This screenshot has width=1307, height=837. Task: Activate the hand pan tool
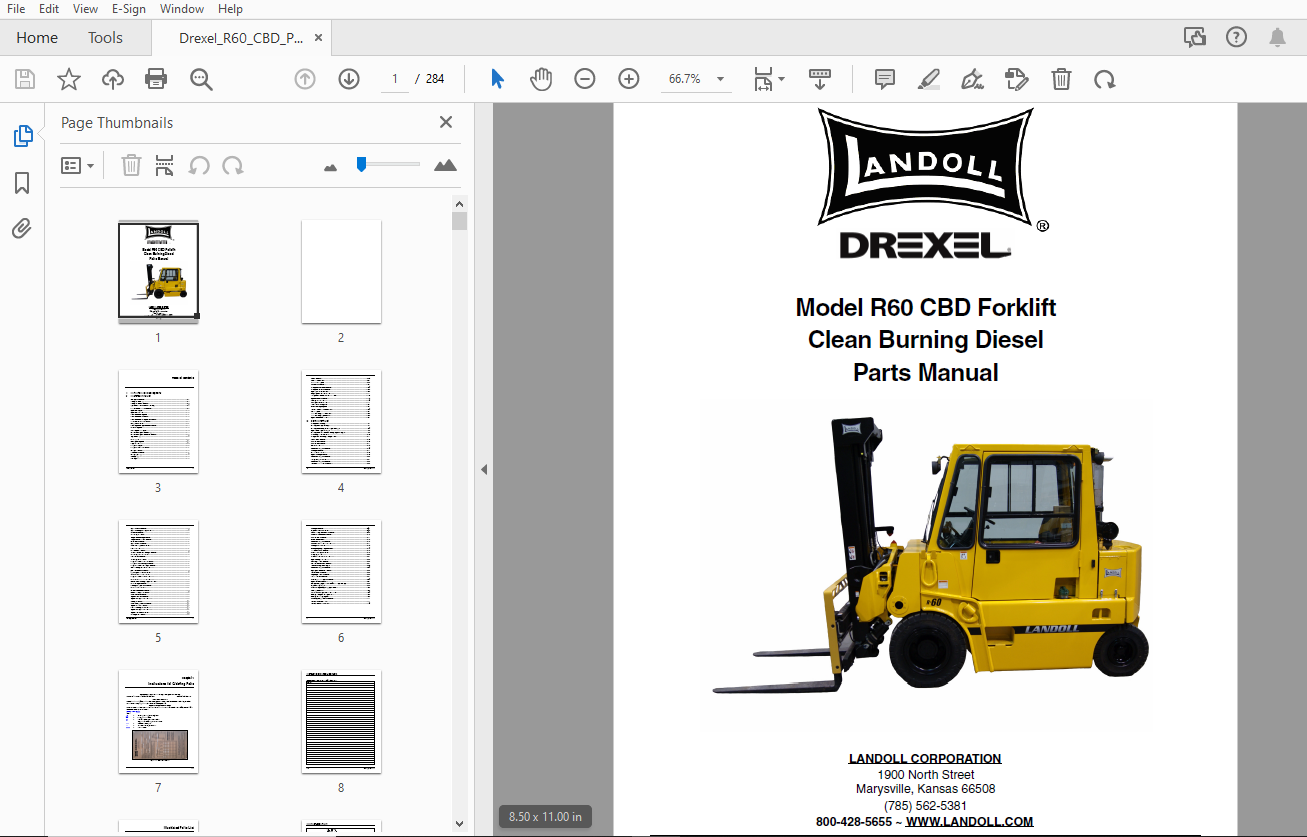click(x=541, y=79)
